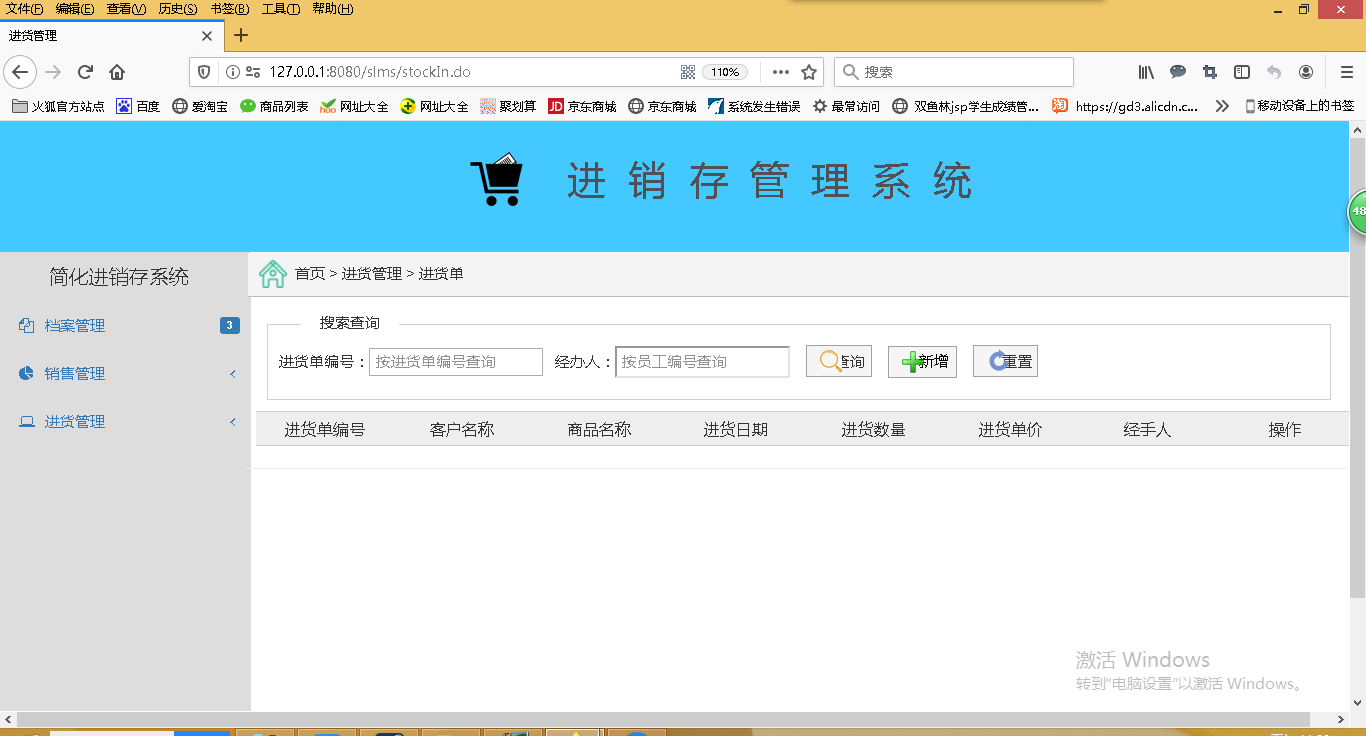1366x736 pixels.
Task: Click the 查询 search button
Action: pos(839,362)
